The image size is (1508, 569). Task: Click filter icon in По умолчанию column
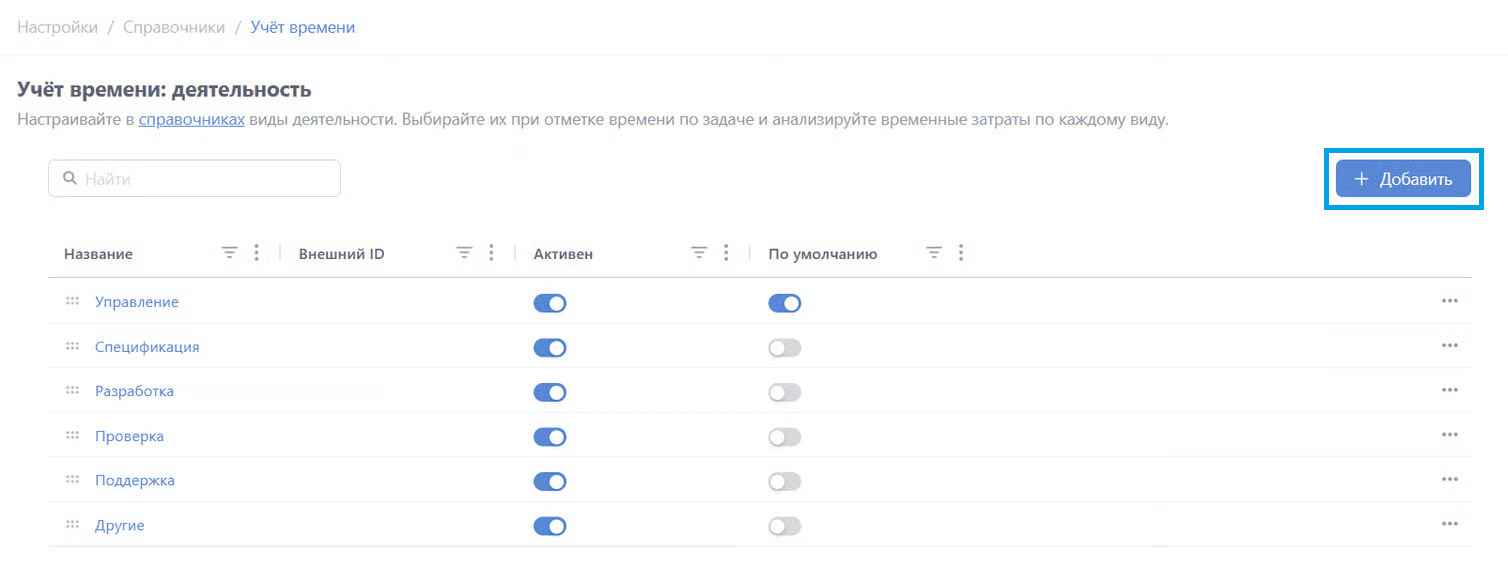coord(934,254)
